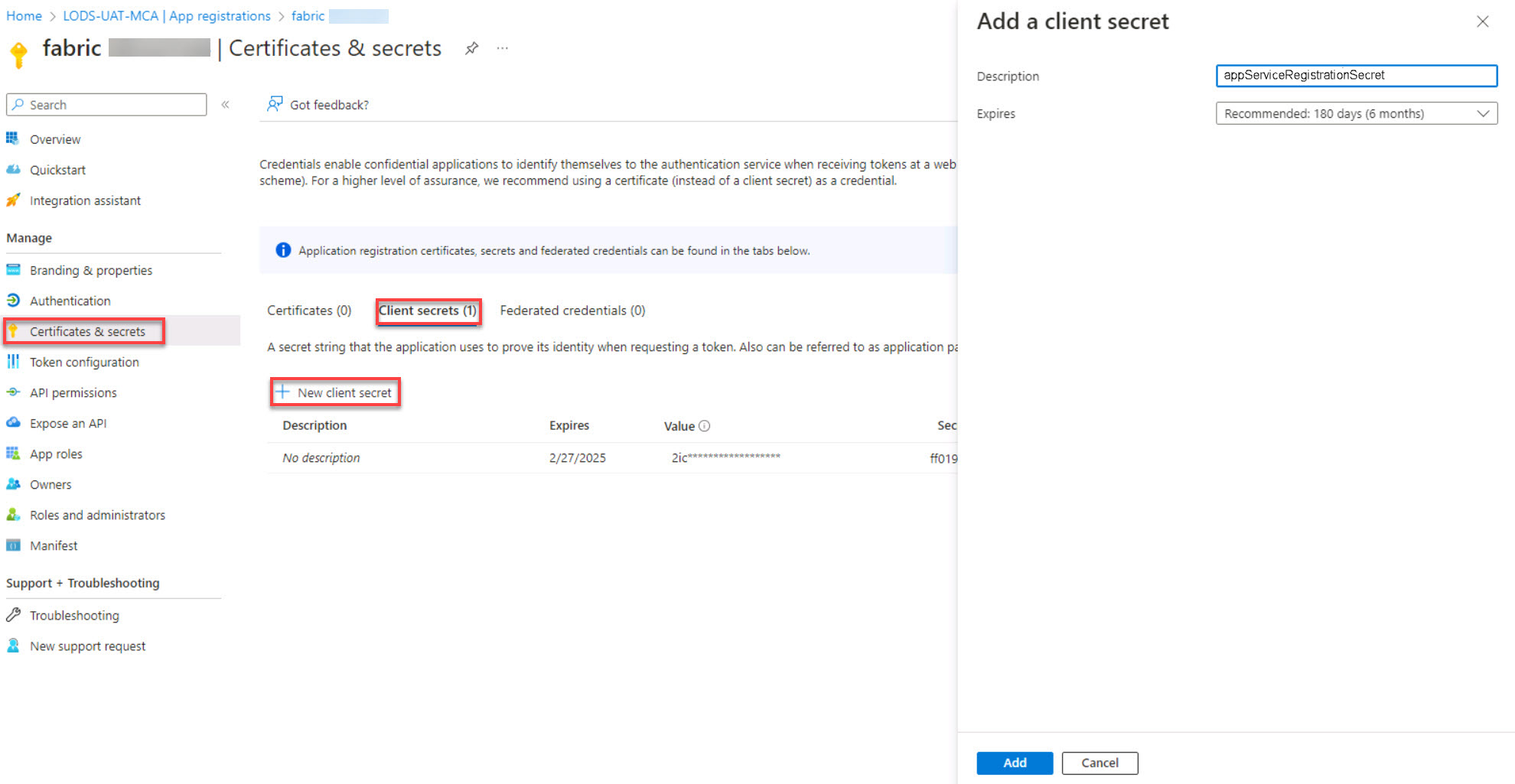
Task: Click the Description text field
Action: [x=1356, y=75]
